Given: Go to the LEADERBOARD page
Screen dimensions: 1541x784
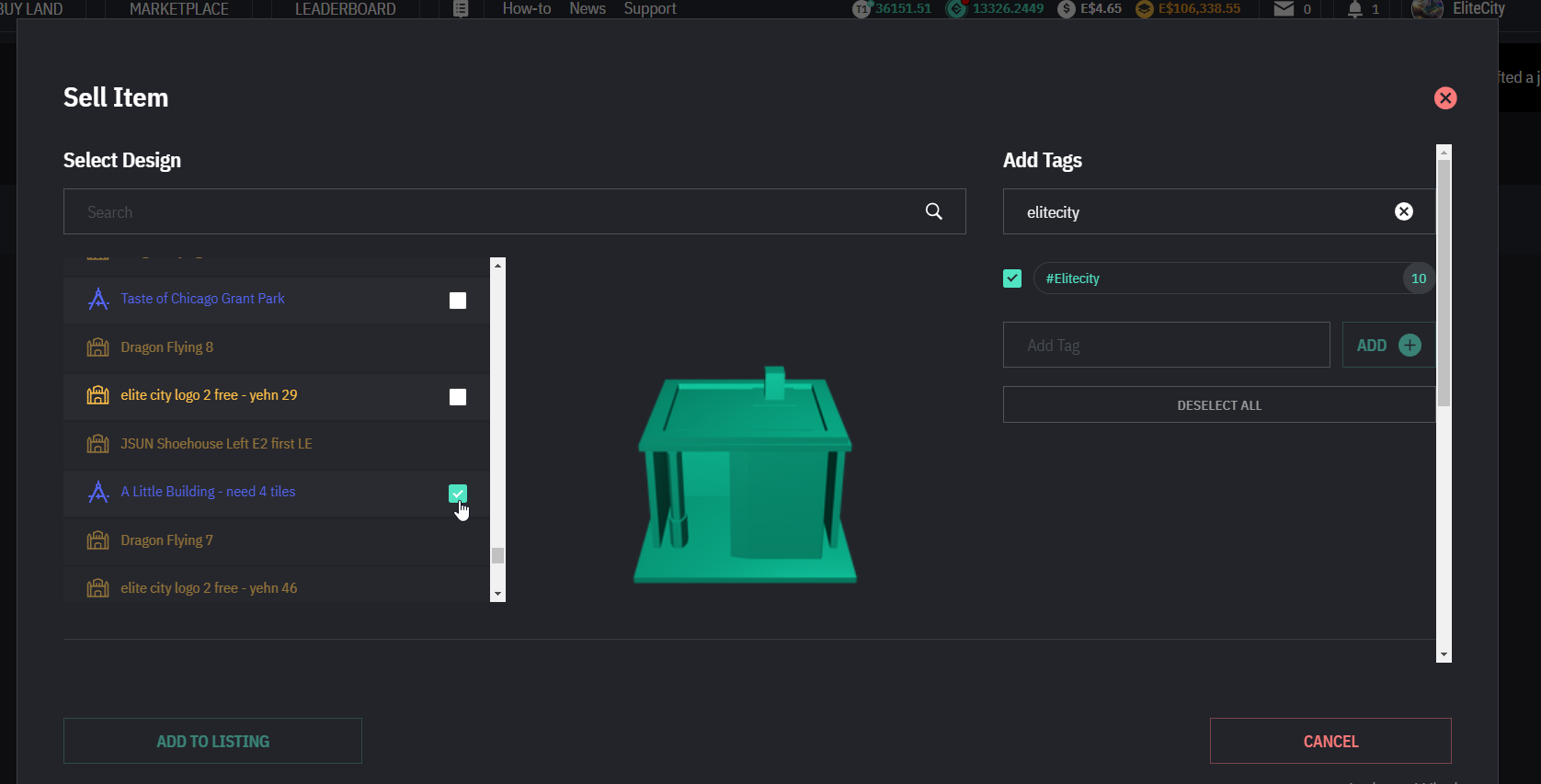Looking at the screenshot, I should pyautogui.click(x=345, y=9).
